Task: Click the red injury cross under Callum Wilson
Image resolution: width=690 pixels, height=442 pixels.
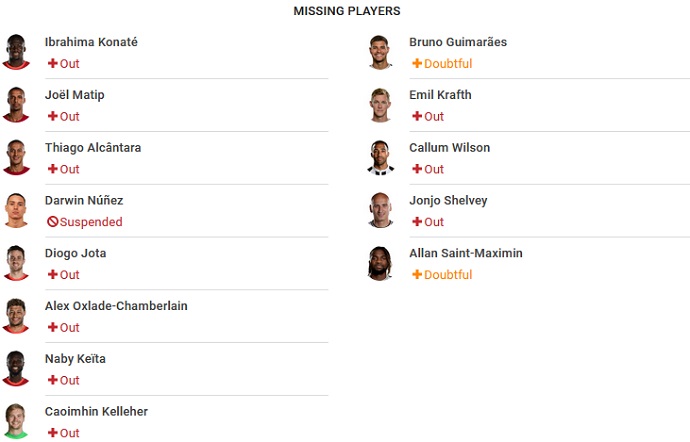Action: click(417, 169)
